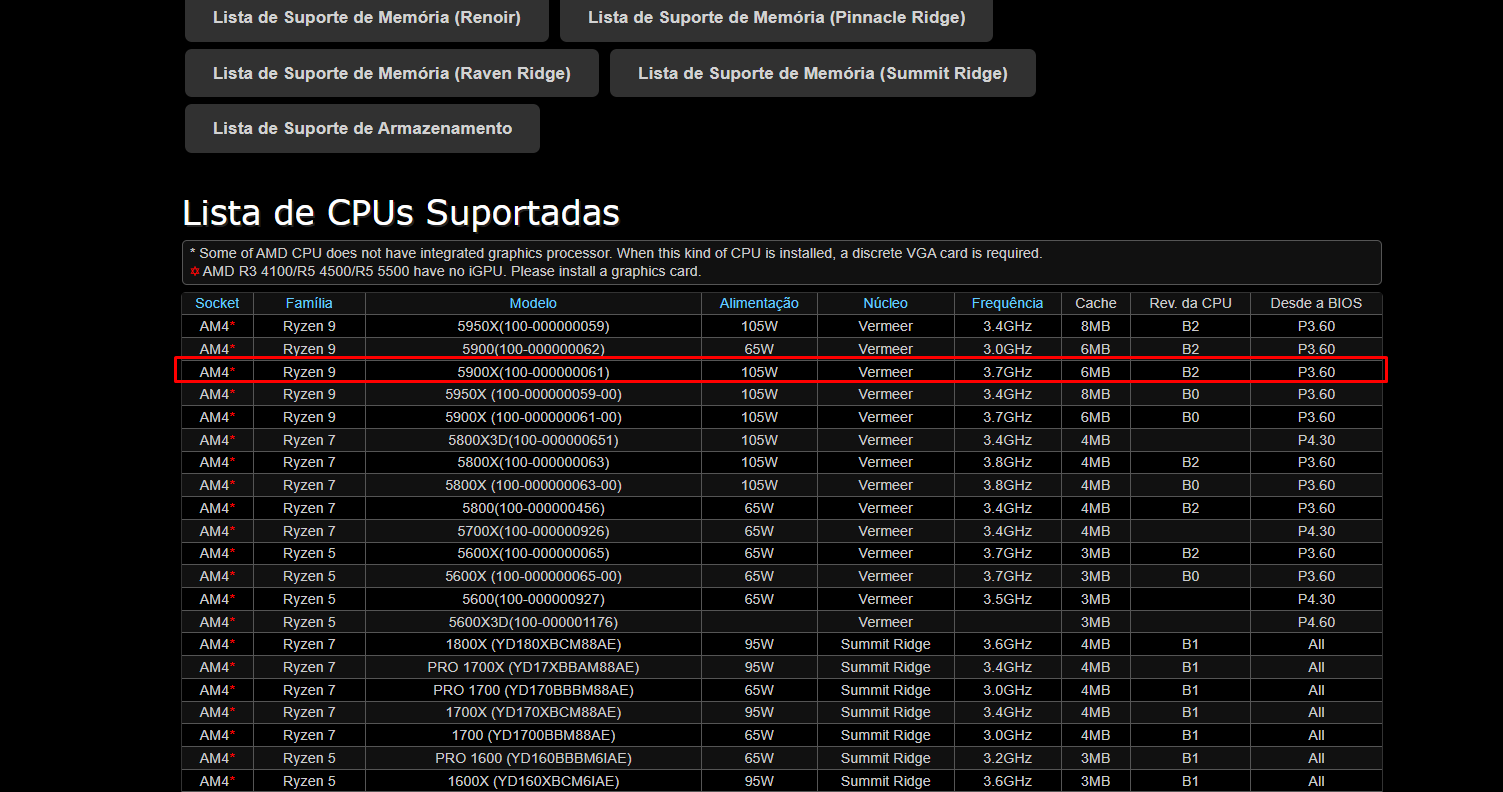Viewport: 1503px width, 792px height.
Task: Open Lista de Suporte de Memória (Summit Ridge)
Action: click(823, 73)
